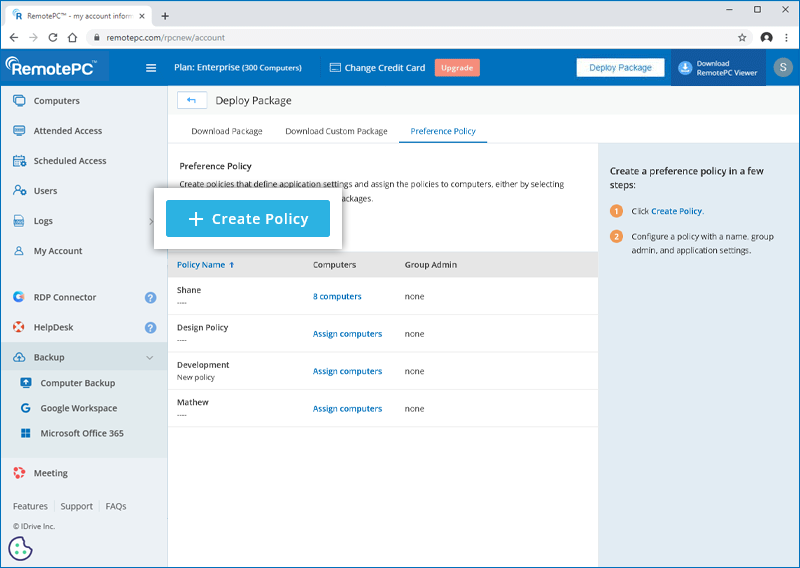The height and width of the screenshot is (568, 800).
Task: Open the Computers sidebar icon
Action: point(19,101)
